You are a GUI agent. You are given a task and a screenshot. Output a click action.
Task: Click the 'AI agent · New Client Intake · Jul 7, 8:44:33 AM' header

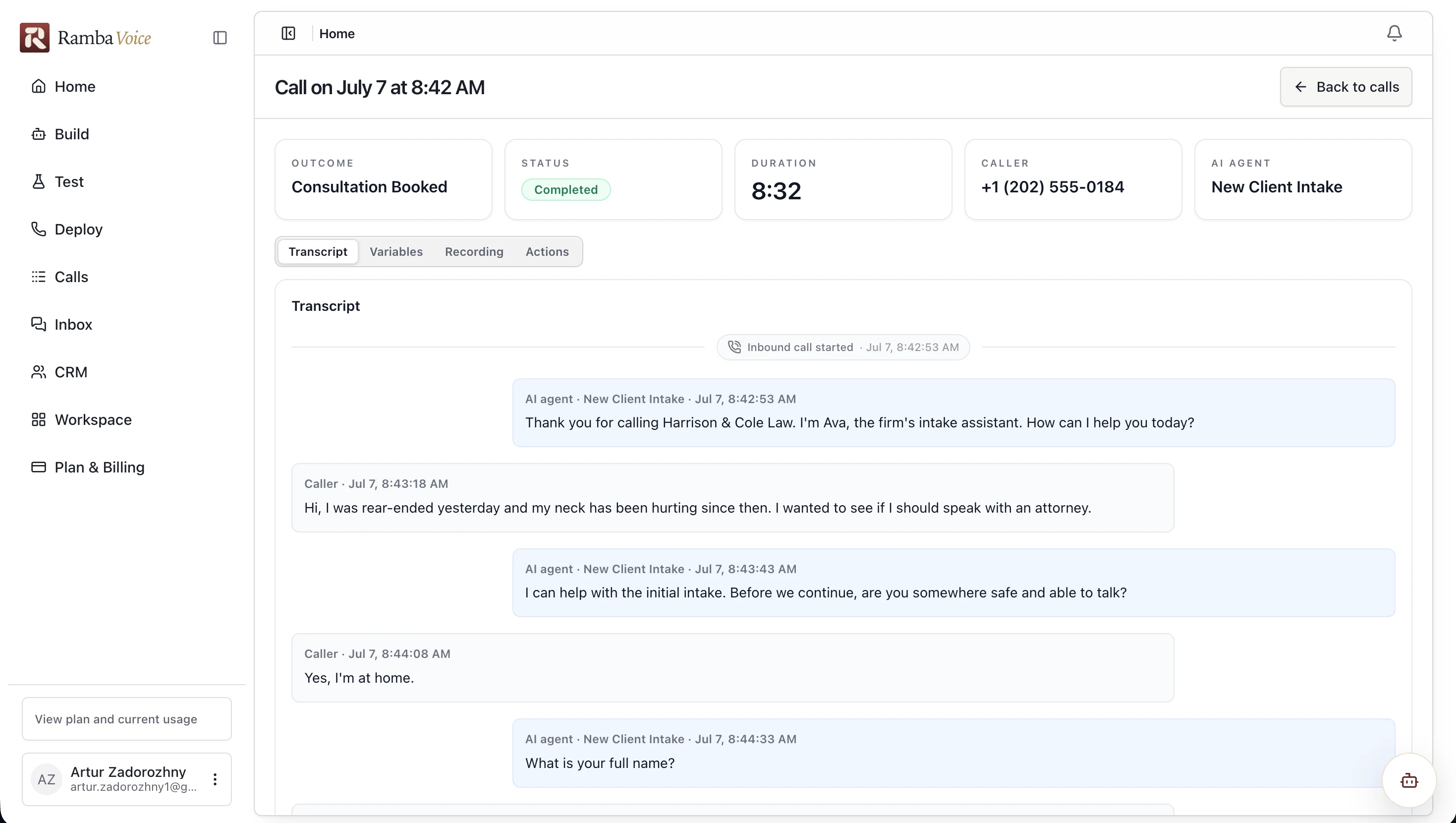(661, 739)
